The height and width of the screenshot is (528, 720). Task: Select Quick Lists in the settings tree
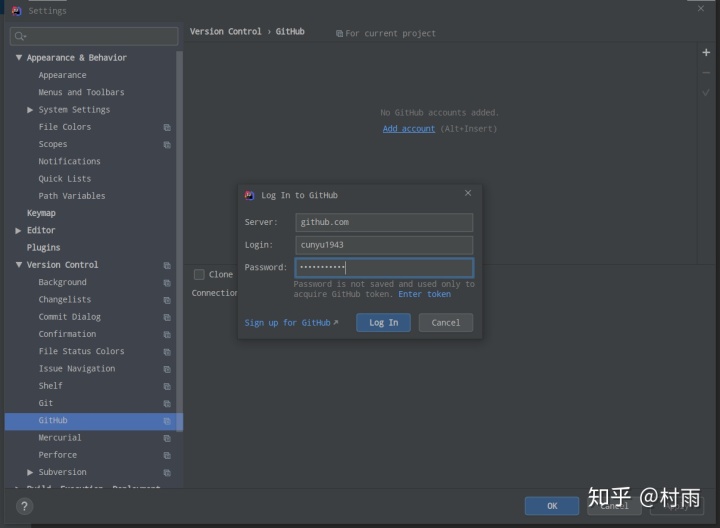(65, 179)
